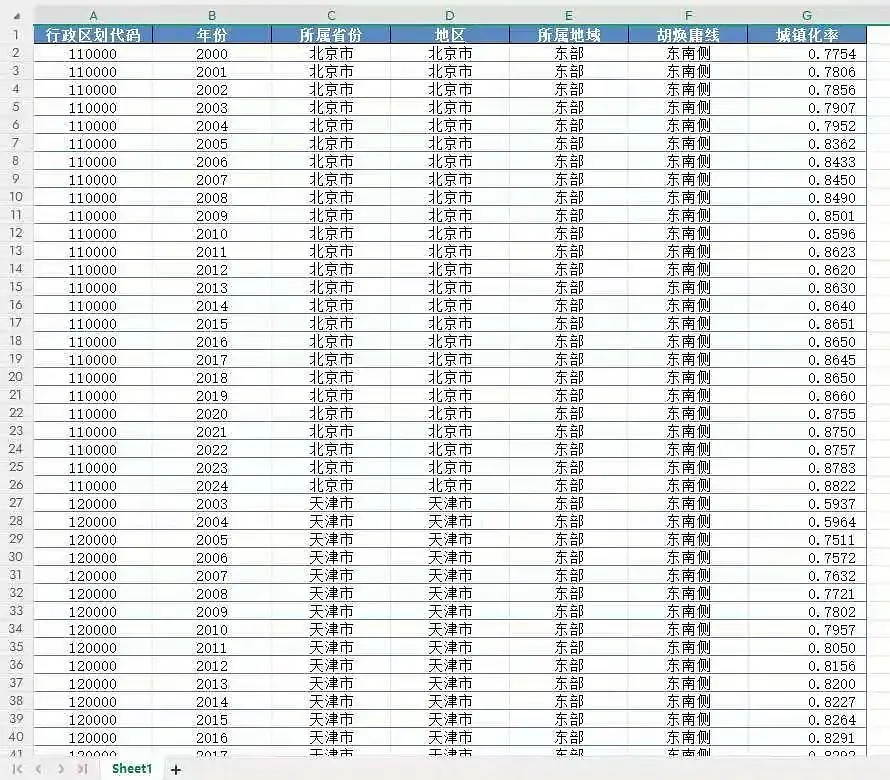Click the 城镇化率 header cell
The width and height of the screenshot is (890, 780).
[807, 35]
